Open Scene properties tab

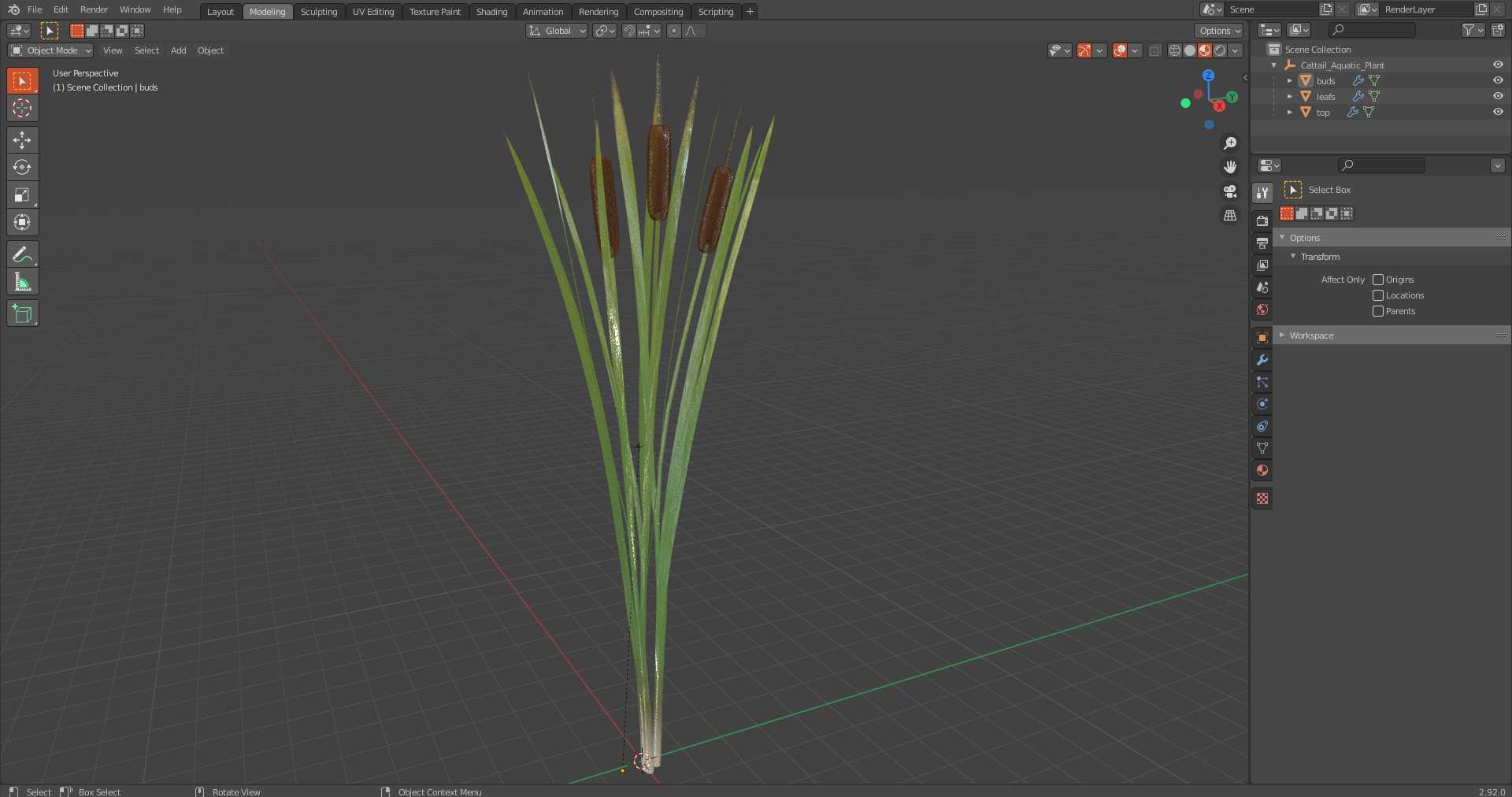(x=1262, y=287)
